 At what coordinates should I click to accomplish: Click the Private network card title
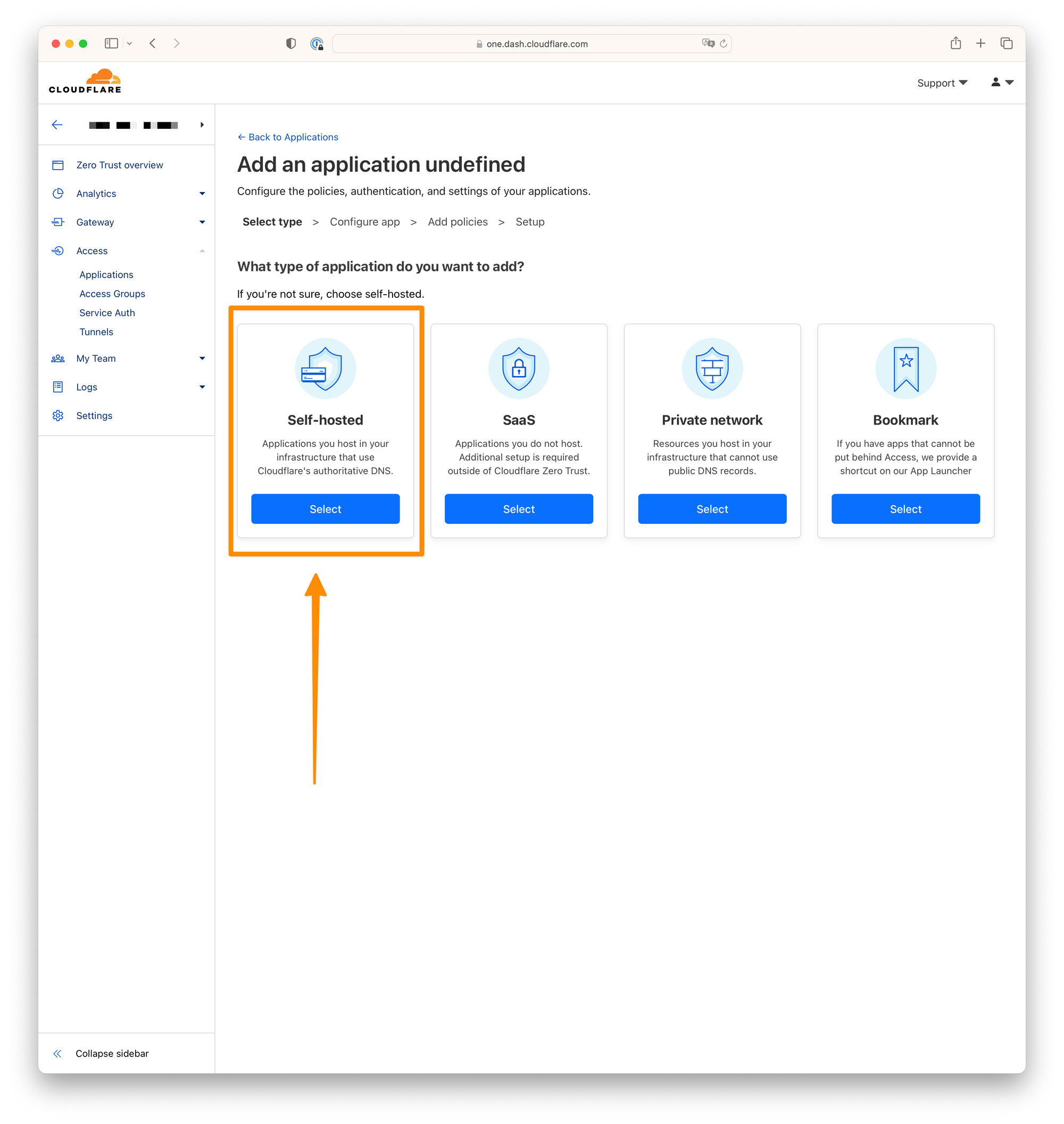pyautogui.click(x=712, y=420)
